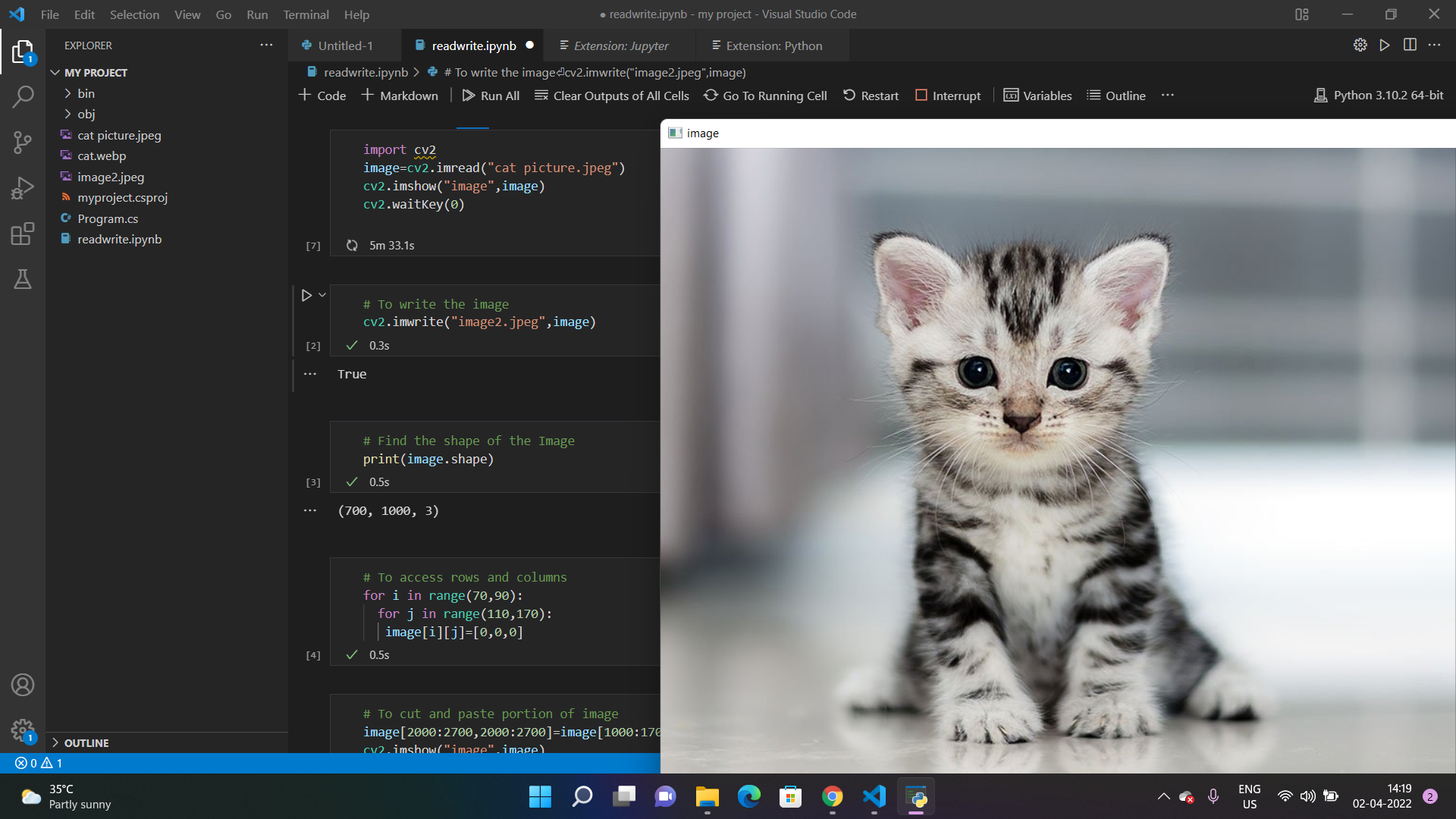This screenshot has width=1456, height=819.
Task: Open cat picture.jpeg in explorer
Action: click(x=119, y=135)
